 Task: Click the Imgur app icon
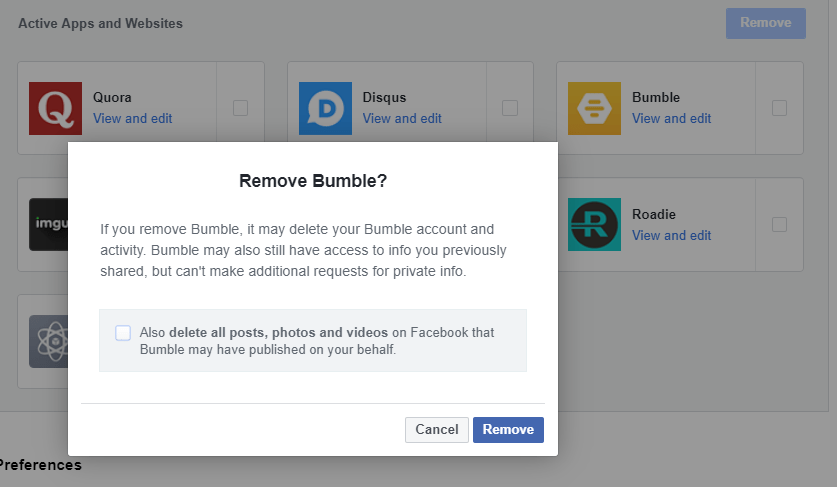click(x=49, y=224)
